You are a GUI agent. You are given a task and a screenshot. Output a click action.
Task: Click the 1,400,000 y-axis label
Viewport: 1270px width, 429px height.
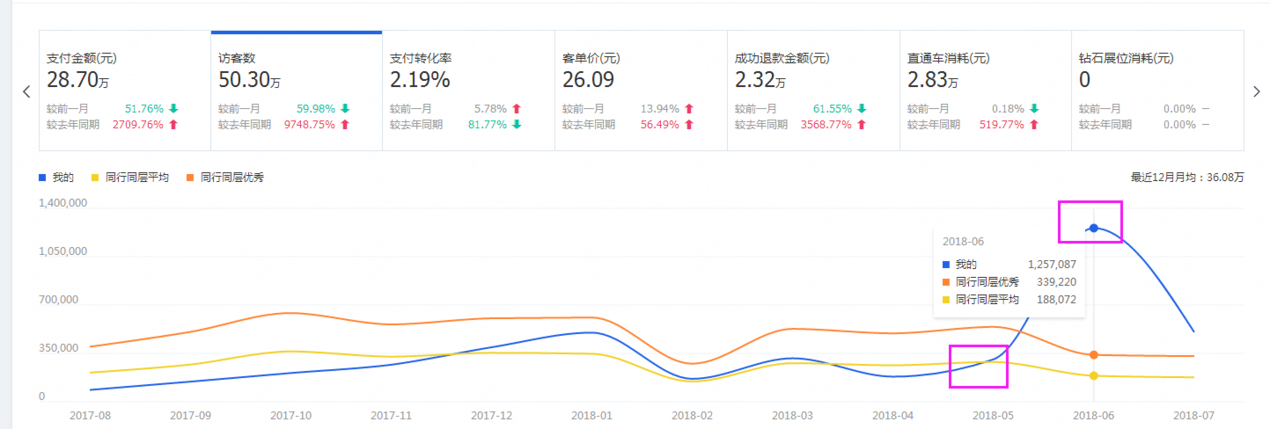(x=63, y=202)
